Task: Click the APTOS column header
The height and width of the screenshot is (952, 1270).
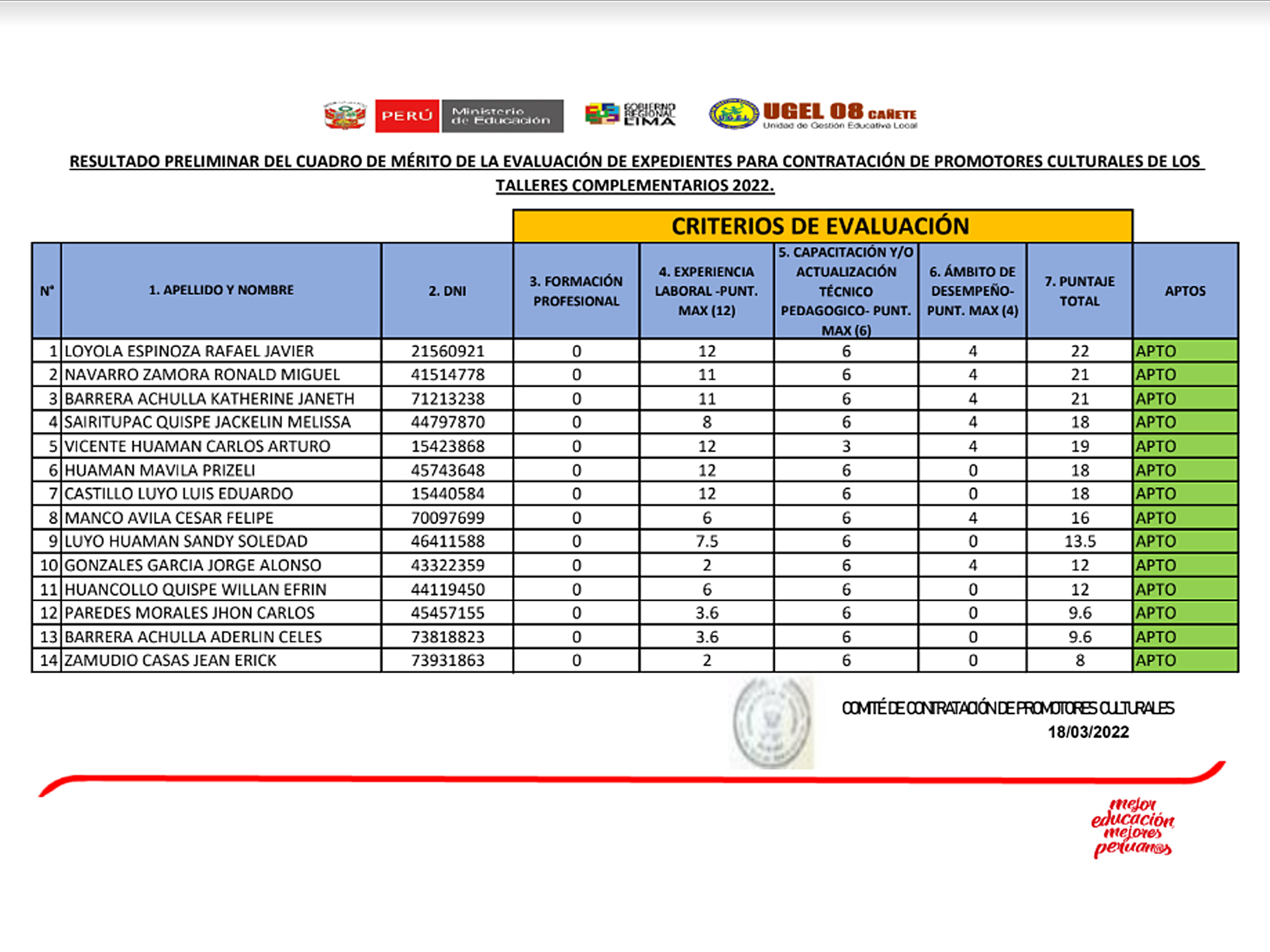Action: [1184, 291]
